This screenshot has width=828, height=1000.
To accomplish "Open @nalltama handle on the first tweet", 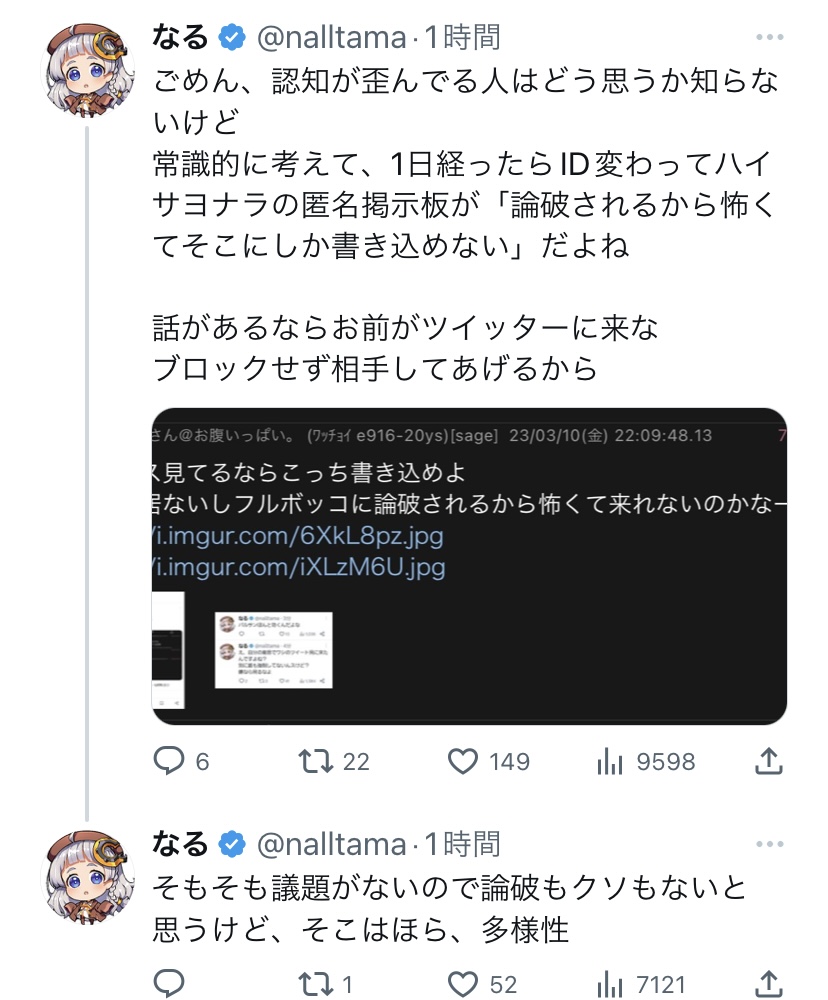I will pos(331,38).
